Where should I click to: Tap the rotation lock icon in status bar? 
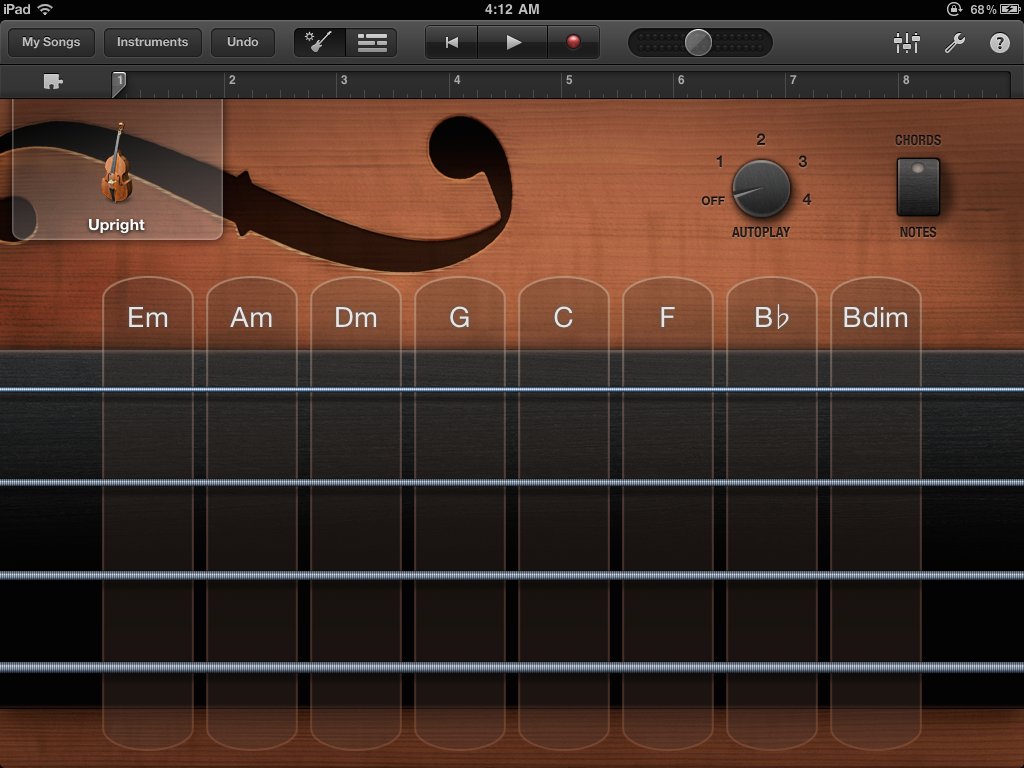[954, 9]
